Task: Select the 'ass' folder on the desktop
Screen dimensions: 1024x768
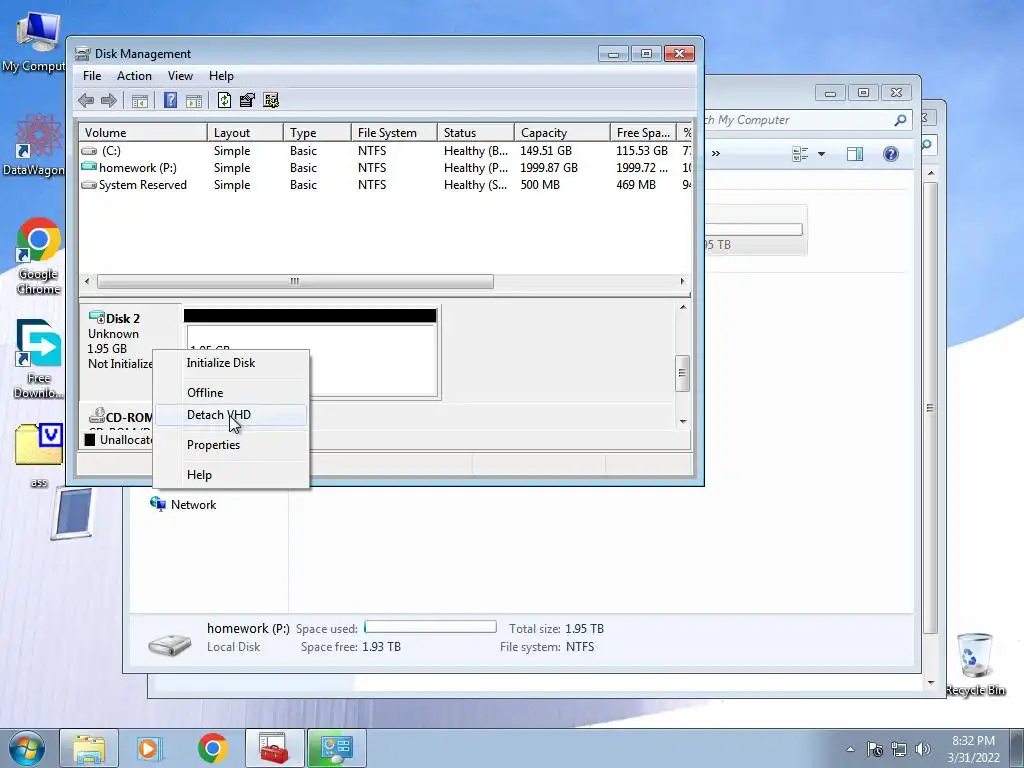Action: pos(39,455)
